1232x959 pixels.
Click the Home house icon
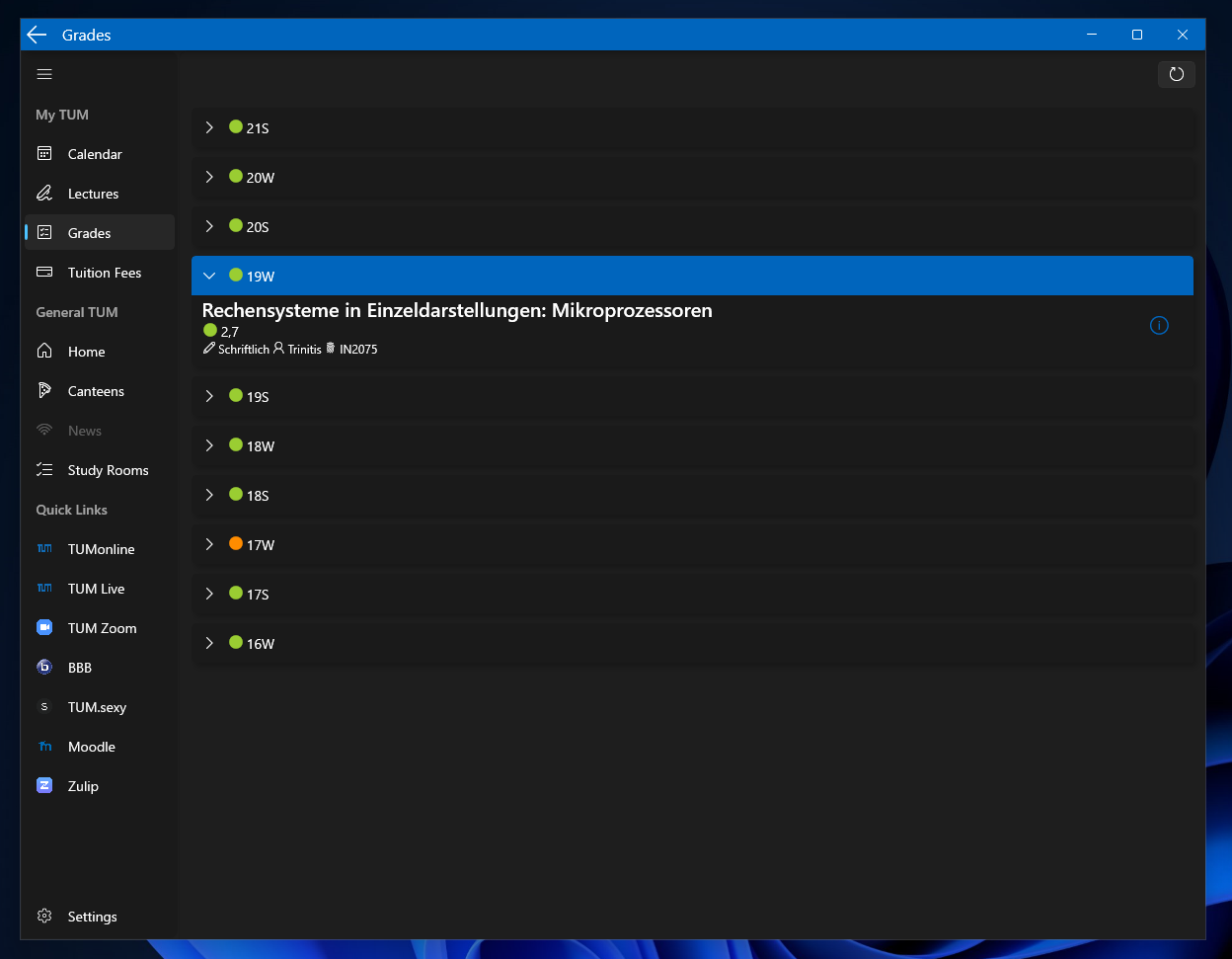tap(44, 351)
